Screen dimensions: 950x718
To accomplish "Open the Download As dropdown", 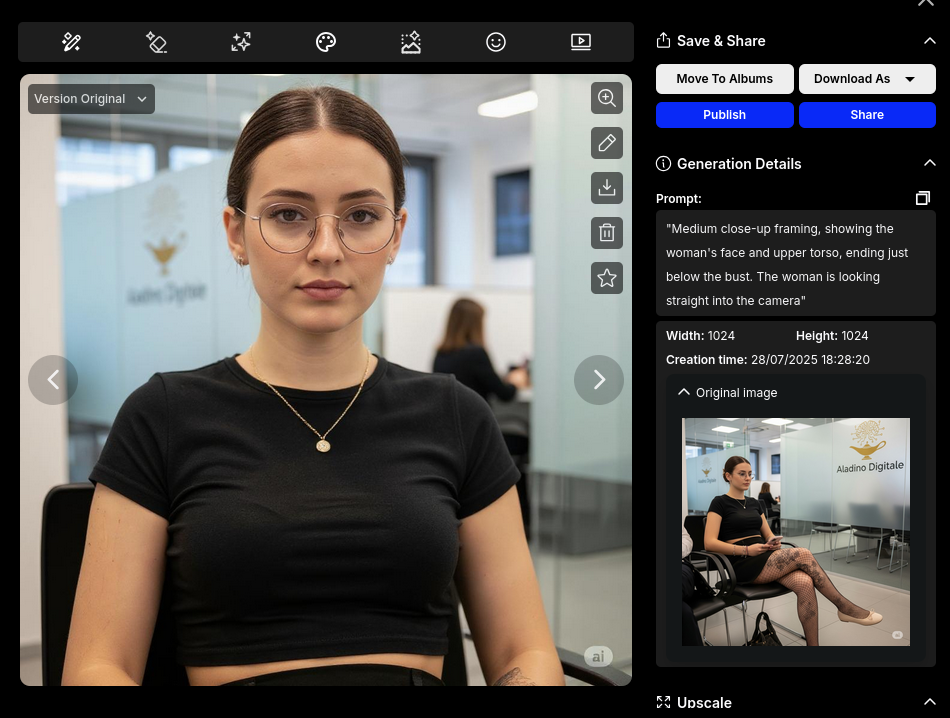I will (866, 79).
